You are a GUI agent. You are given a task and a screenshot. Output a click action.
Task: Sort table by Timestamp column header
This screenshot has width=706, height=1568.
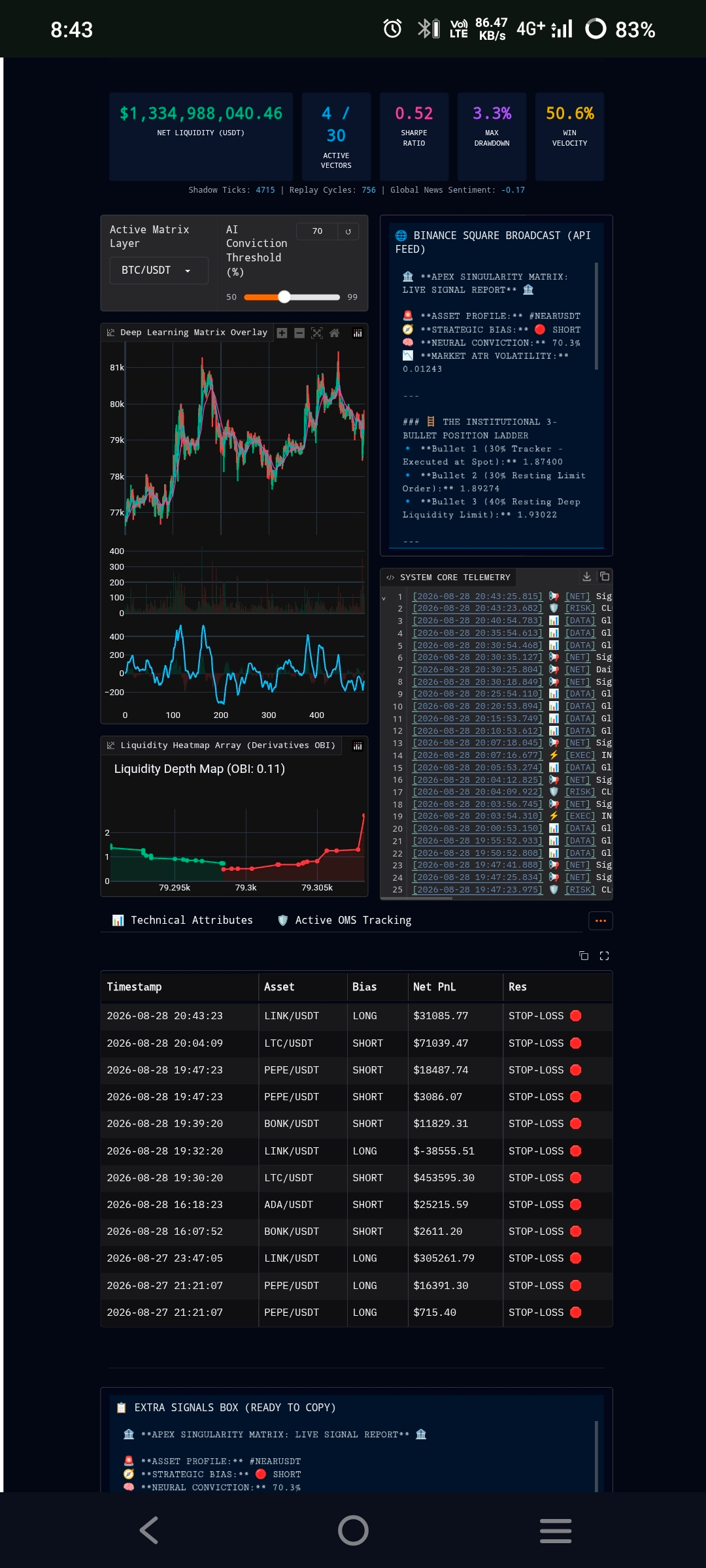180,987
